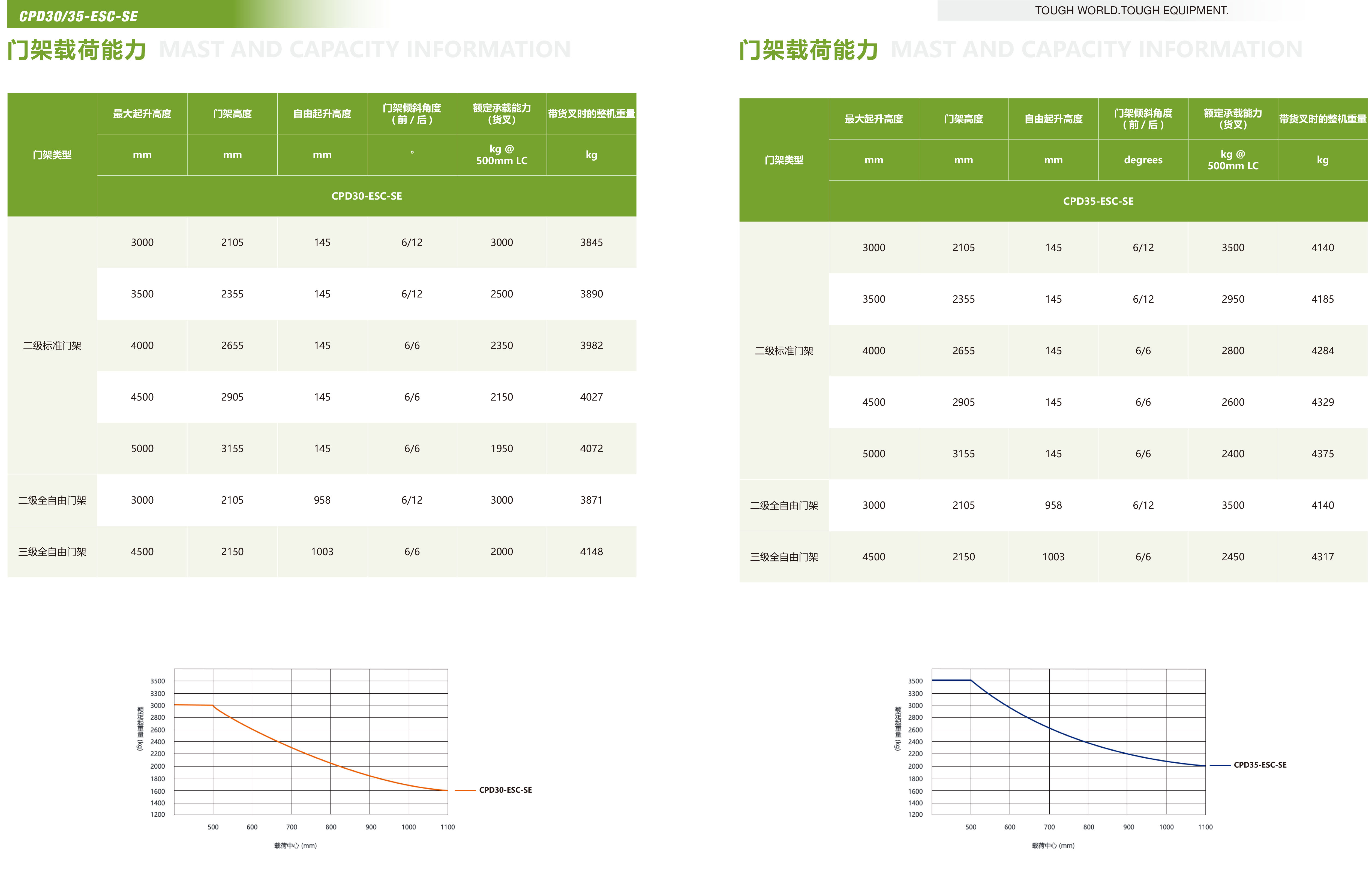Click the 3845 weight value in left table
The height and width of the screenshot is (890, 1372).
click(592, 243)
